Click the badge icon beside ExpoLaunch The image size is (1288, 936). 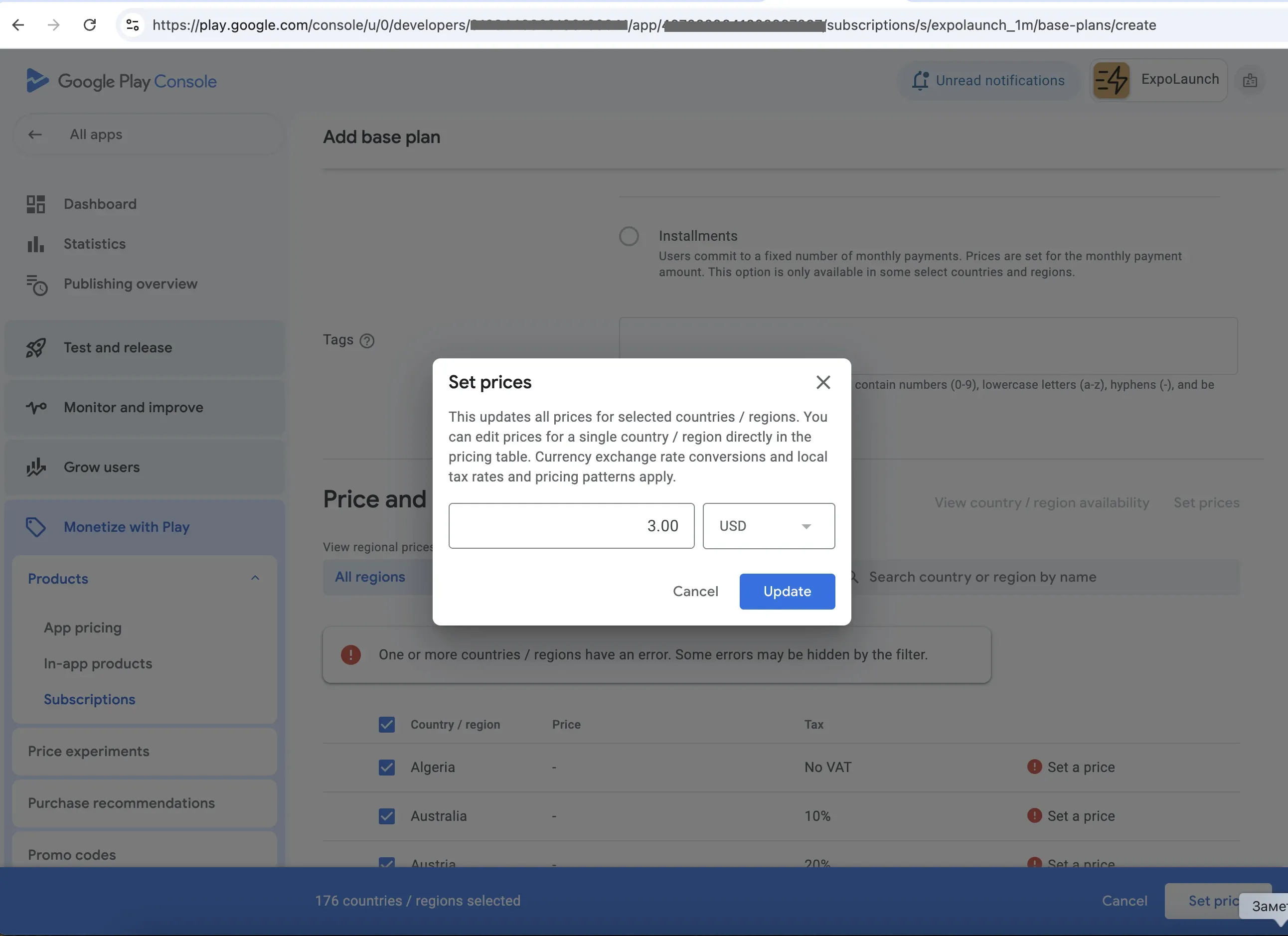1250,81
